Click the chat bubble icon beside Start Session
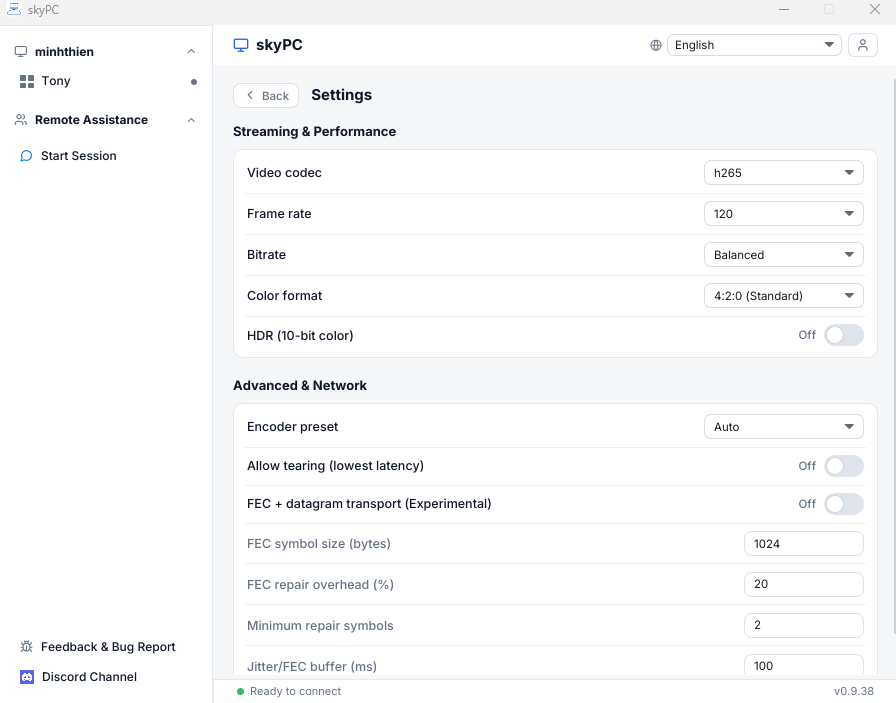 (26, 156)
